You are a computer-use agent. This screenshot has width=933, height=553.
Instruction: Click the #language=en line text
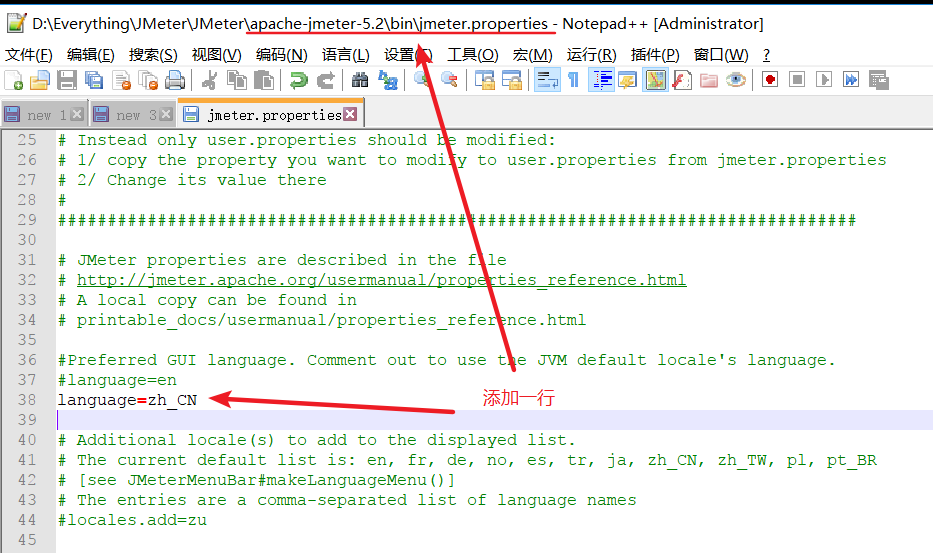[x=117, y=380]
